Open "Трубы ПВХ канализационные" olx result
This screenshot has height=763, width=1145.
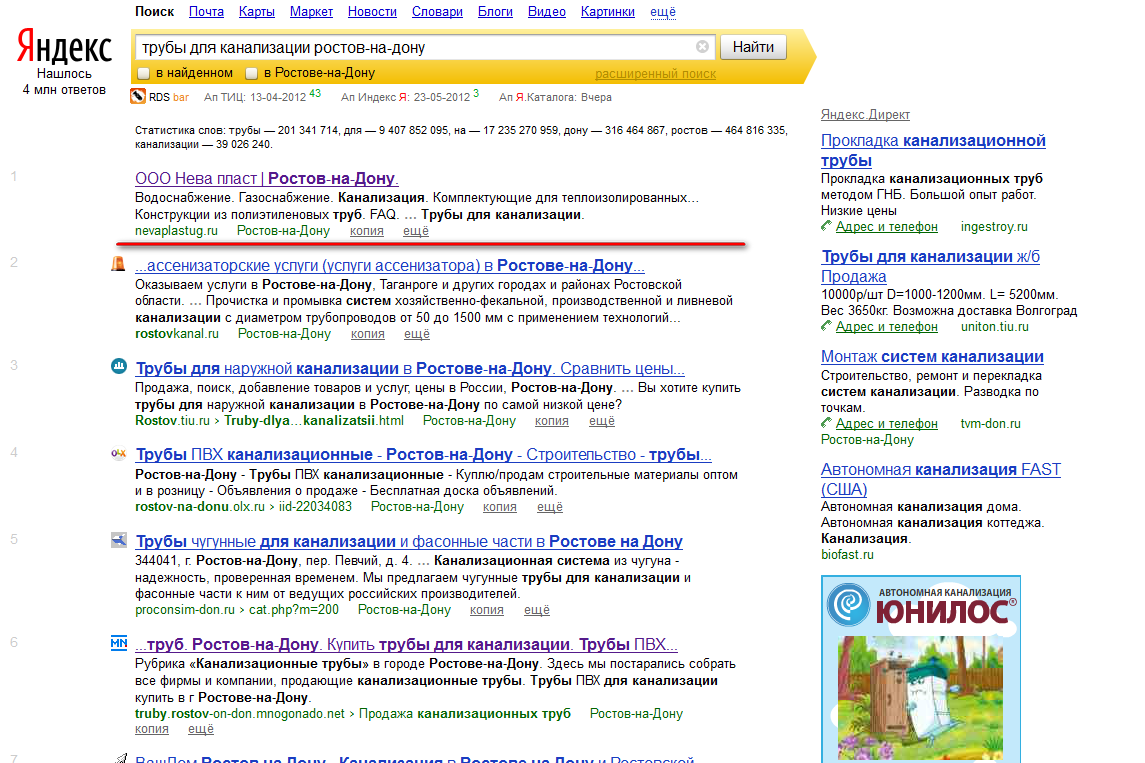[424, 454]
